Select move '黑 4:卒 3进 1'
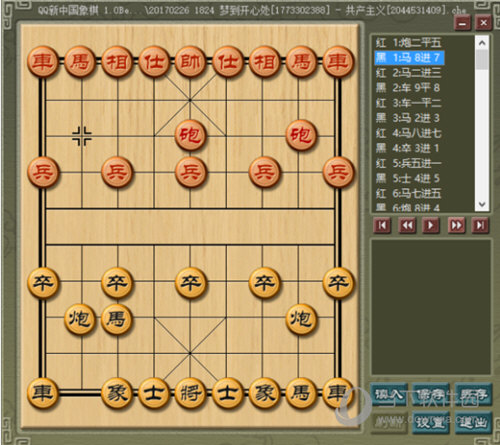 click(407, 148)
